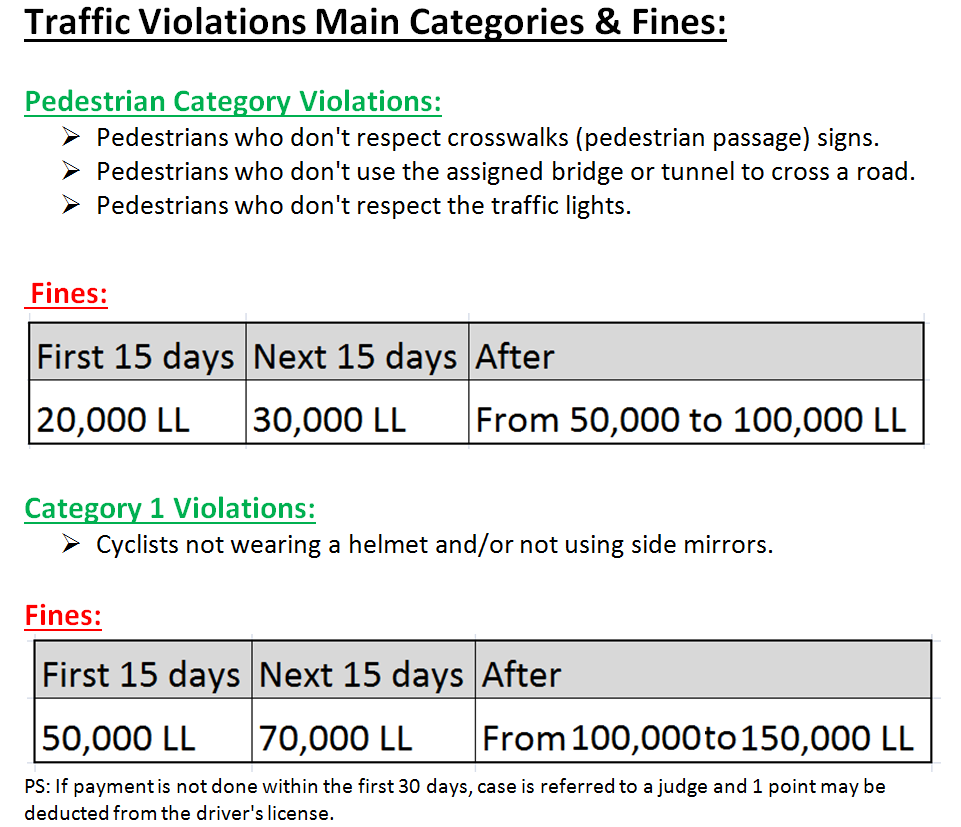The height and width of the screenshot is (827, 961).
Task: Select the Pedestrian Category Violations heading
Action: point(233,102)
